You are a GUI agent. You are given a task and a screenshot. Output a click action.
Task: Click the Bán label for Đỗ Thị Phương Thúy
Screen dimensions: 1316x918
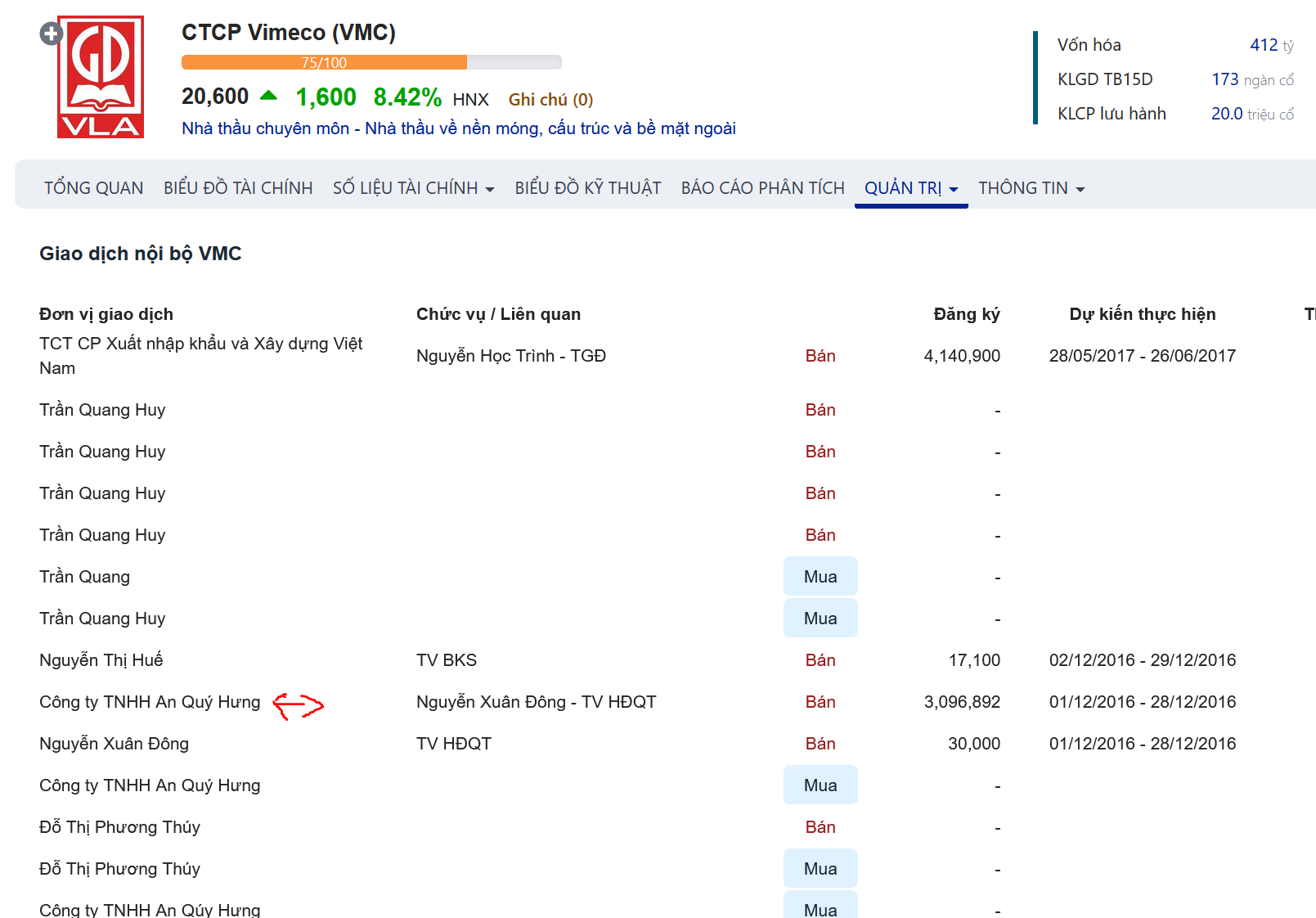pos(820,827)
